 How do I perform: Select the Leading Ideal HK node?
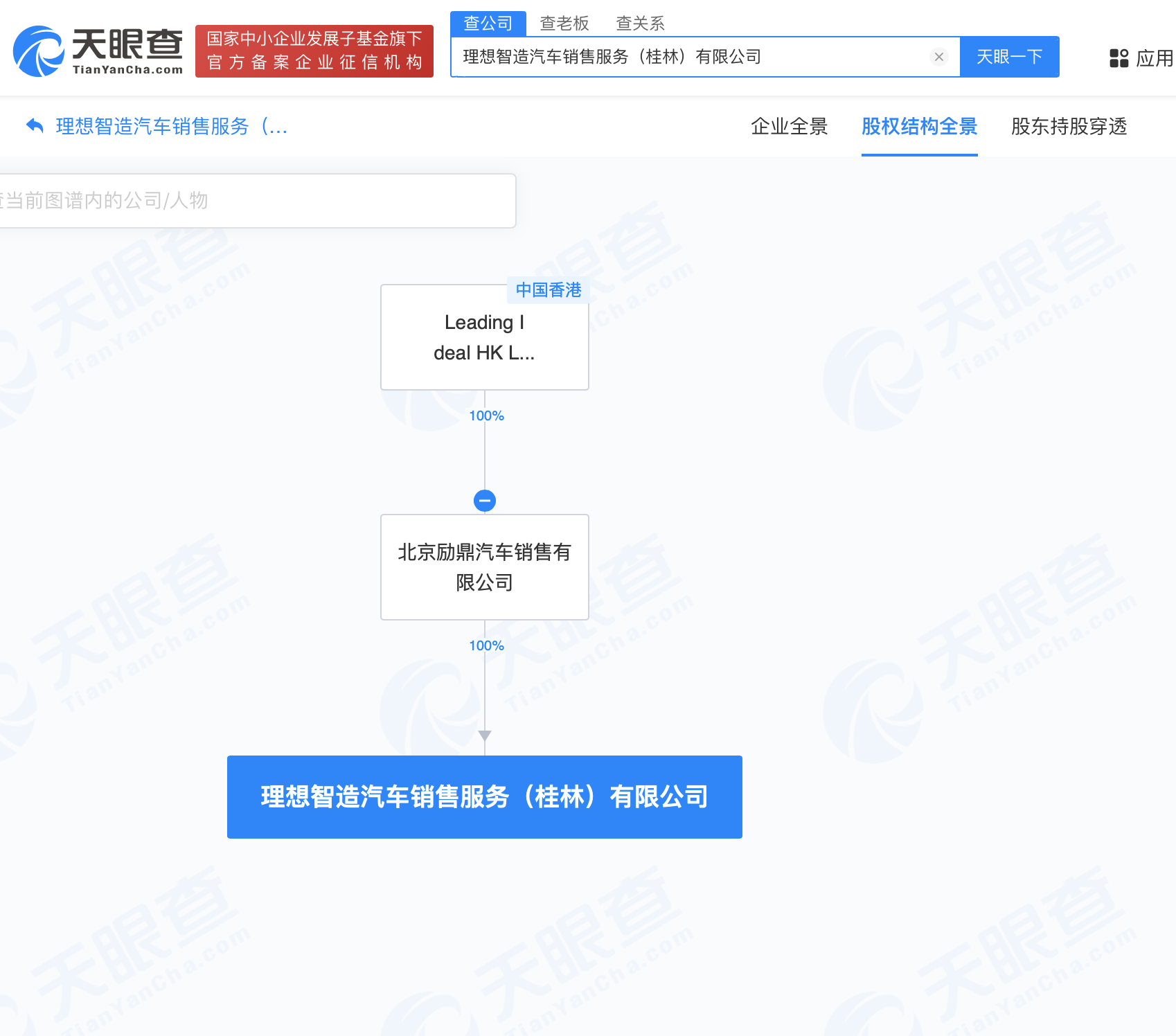tap(485, 337)
